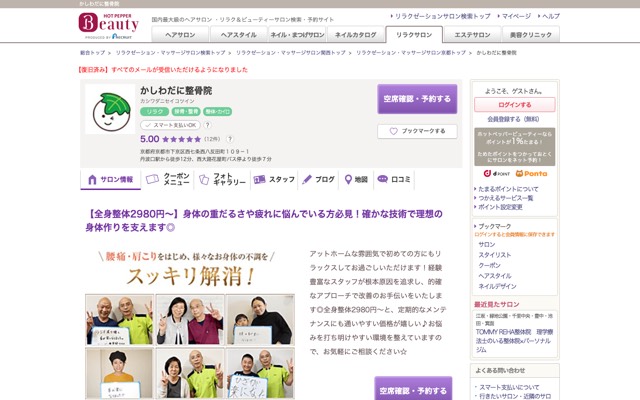This screenshot has height=400, width=640.
Task: Click リラクゼーション・マッサージサロン関西トップ breadcrumb
Action: [x=291, y=53]
